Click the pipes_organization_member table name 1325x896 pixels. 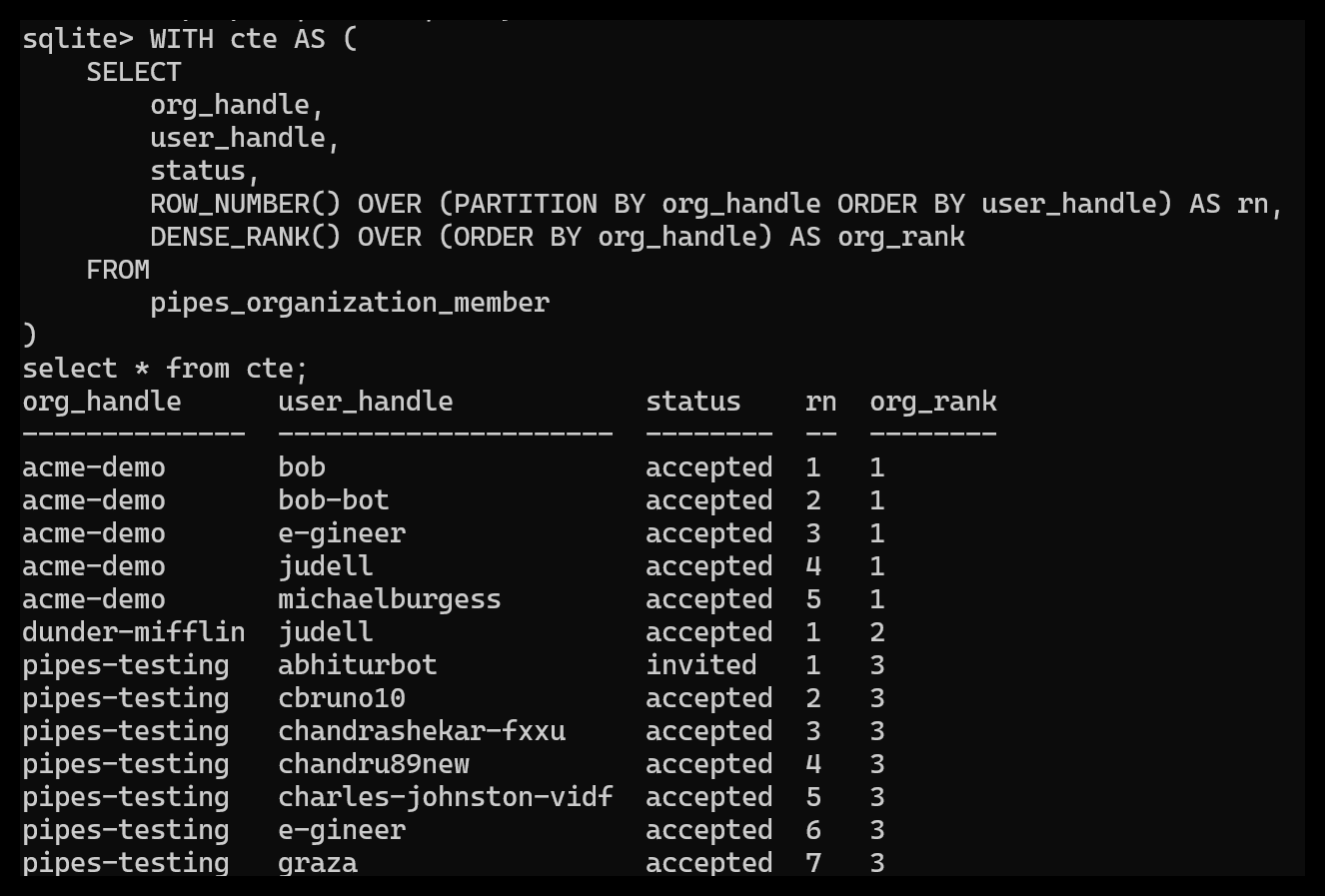tap(350, 303)
